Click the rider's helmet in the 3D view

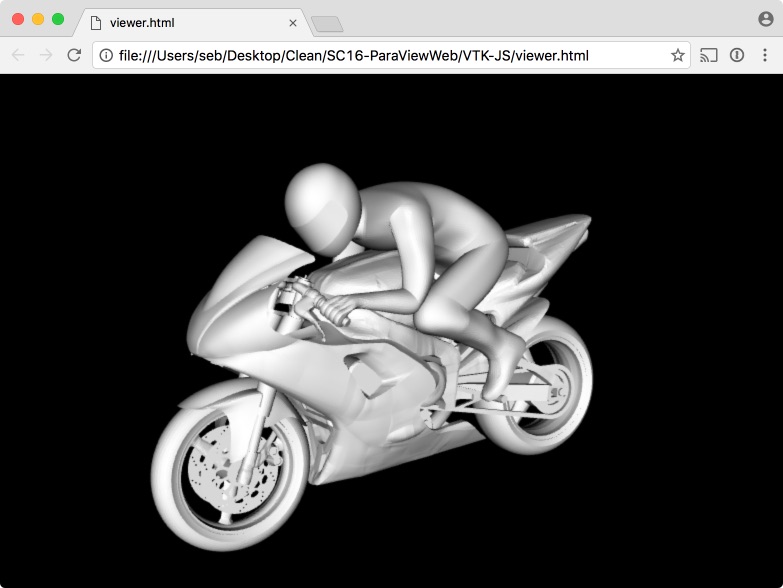(x=323, y=208)
